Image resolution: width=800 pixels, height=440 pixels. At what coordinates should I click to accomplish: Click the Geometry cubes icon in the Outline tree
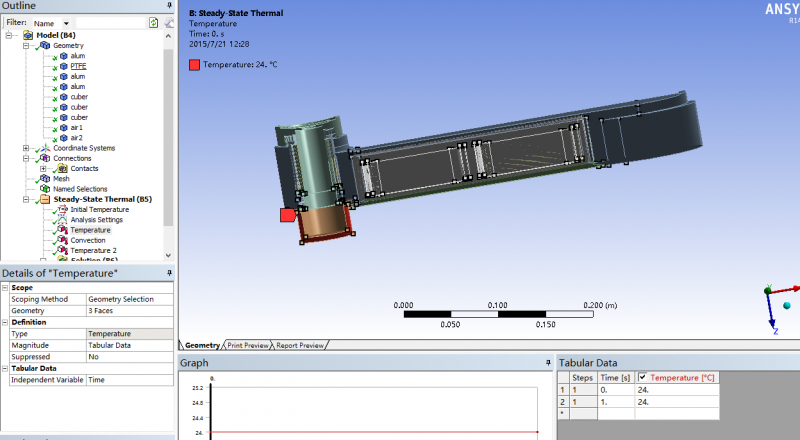(45, 45)
